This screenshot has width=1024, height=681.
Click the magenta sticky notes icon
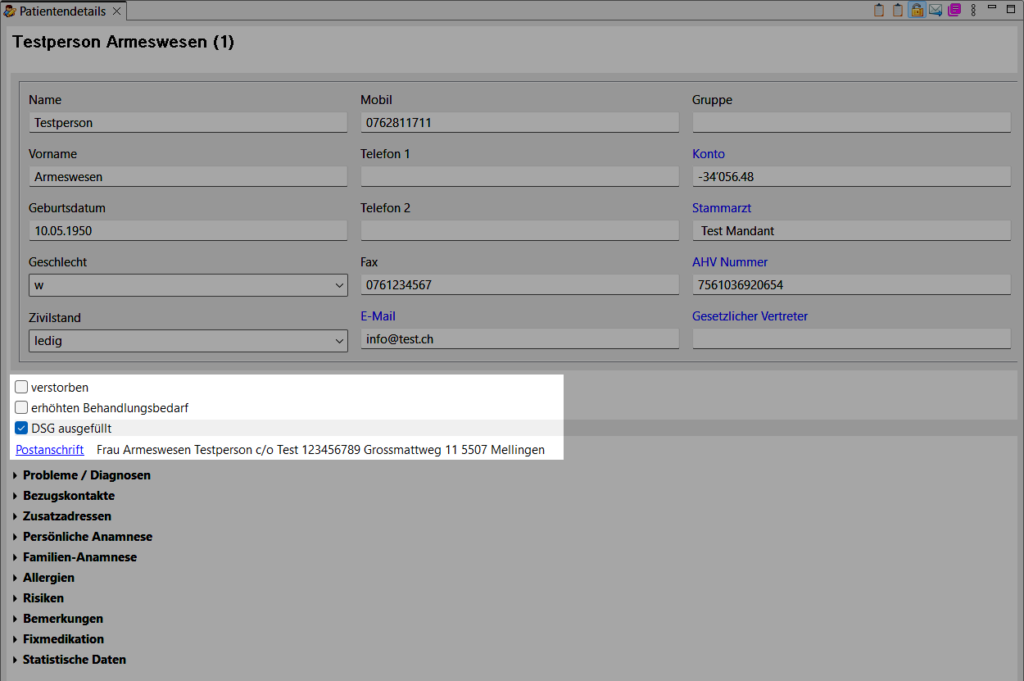[x=954, y=11]
